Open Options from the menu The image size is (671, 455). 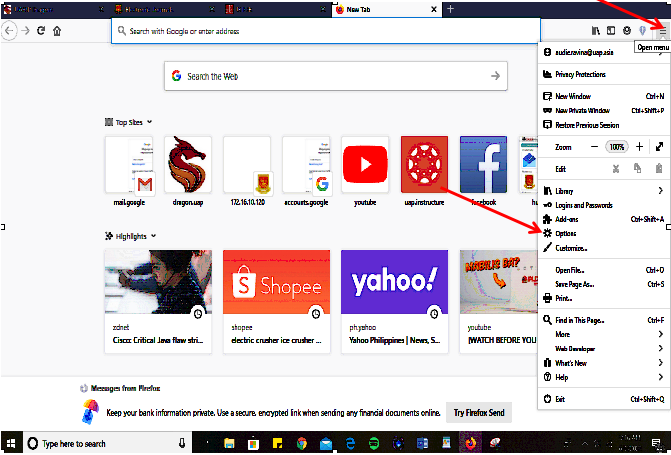click(604, 233)
